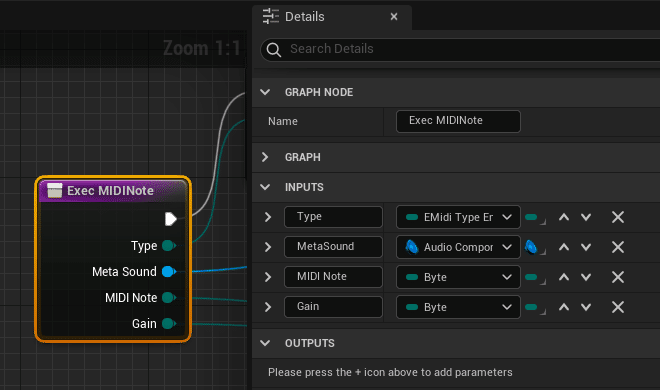Open the EMidi Type Enum type dropdown
The height and width of the screenshot is (390, 660).
coord(458,217)
